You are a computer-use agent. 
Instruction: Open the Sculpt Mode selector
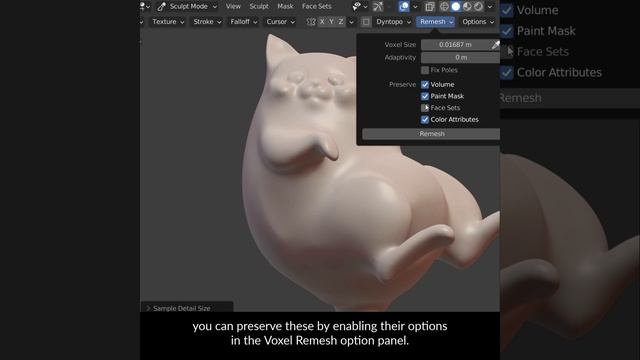coord(187,7)
